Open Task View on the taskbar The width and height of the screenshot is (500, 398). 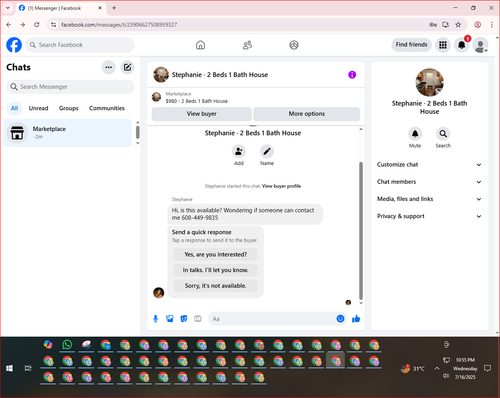point(28,368)
